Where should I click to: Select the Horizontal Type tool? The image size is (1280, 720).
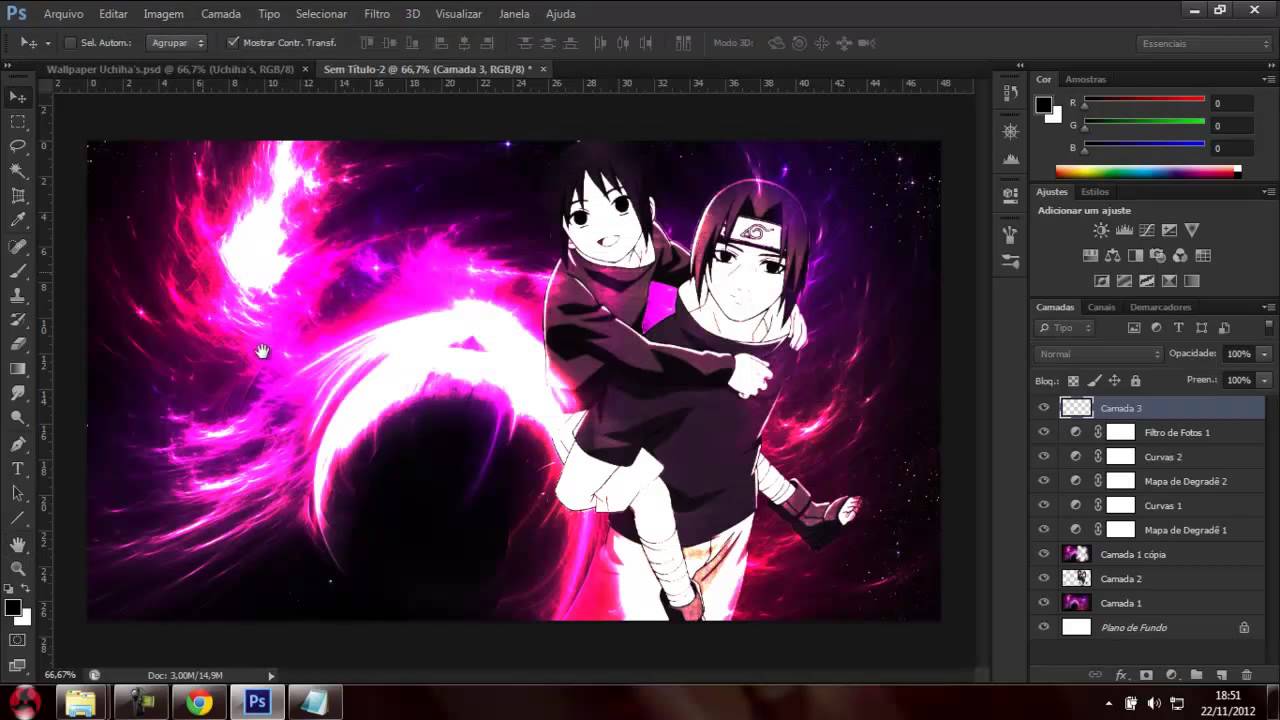(x=18, y=469)
